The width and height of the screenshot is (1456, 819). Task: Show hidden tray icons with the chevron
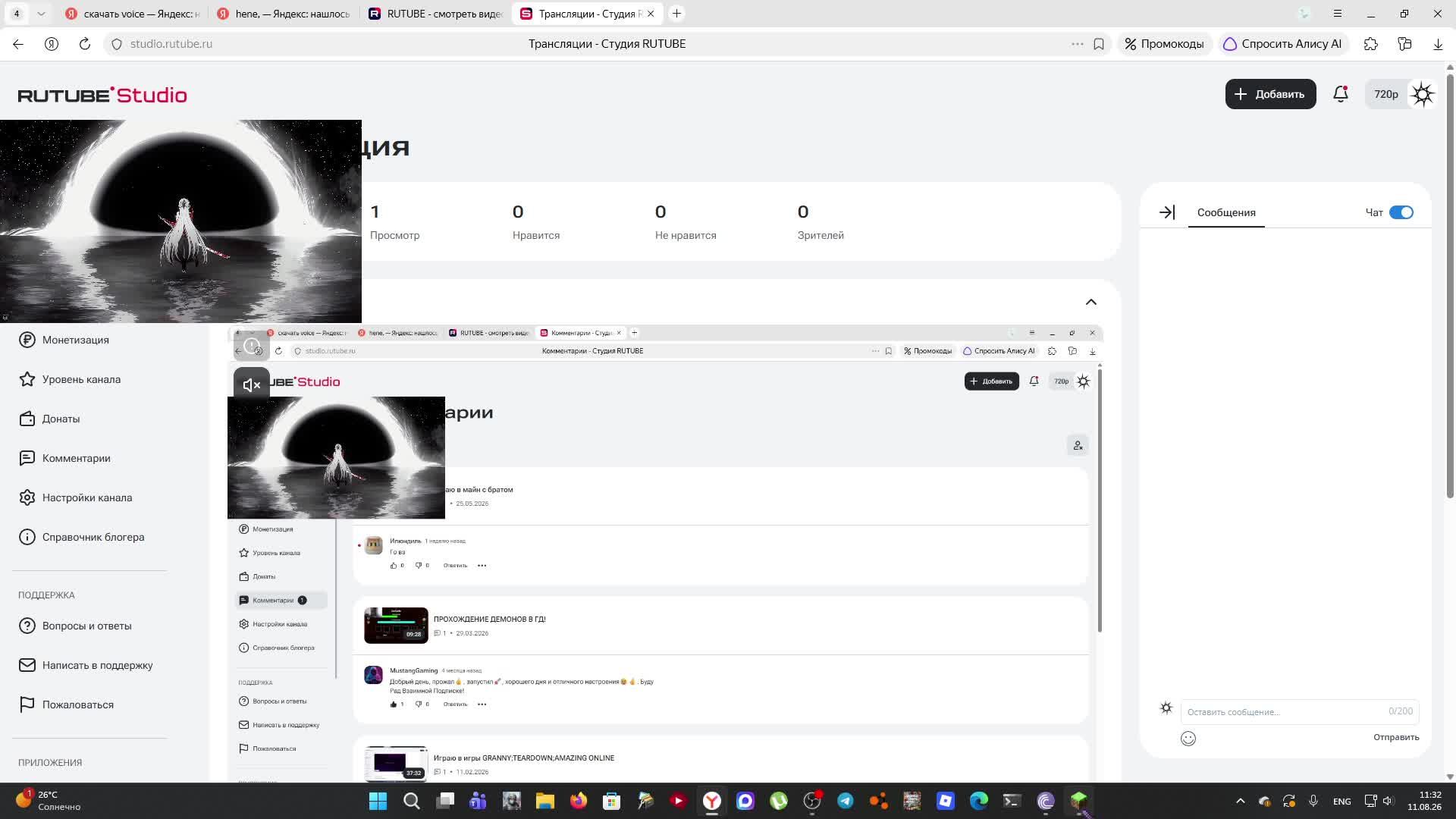(x=1241, y=801)
